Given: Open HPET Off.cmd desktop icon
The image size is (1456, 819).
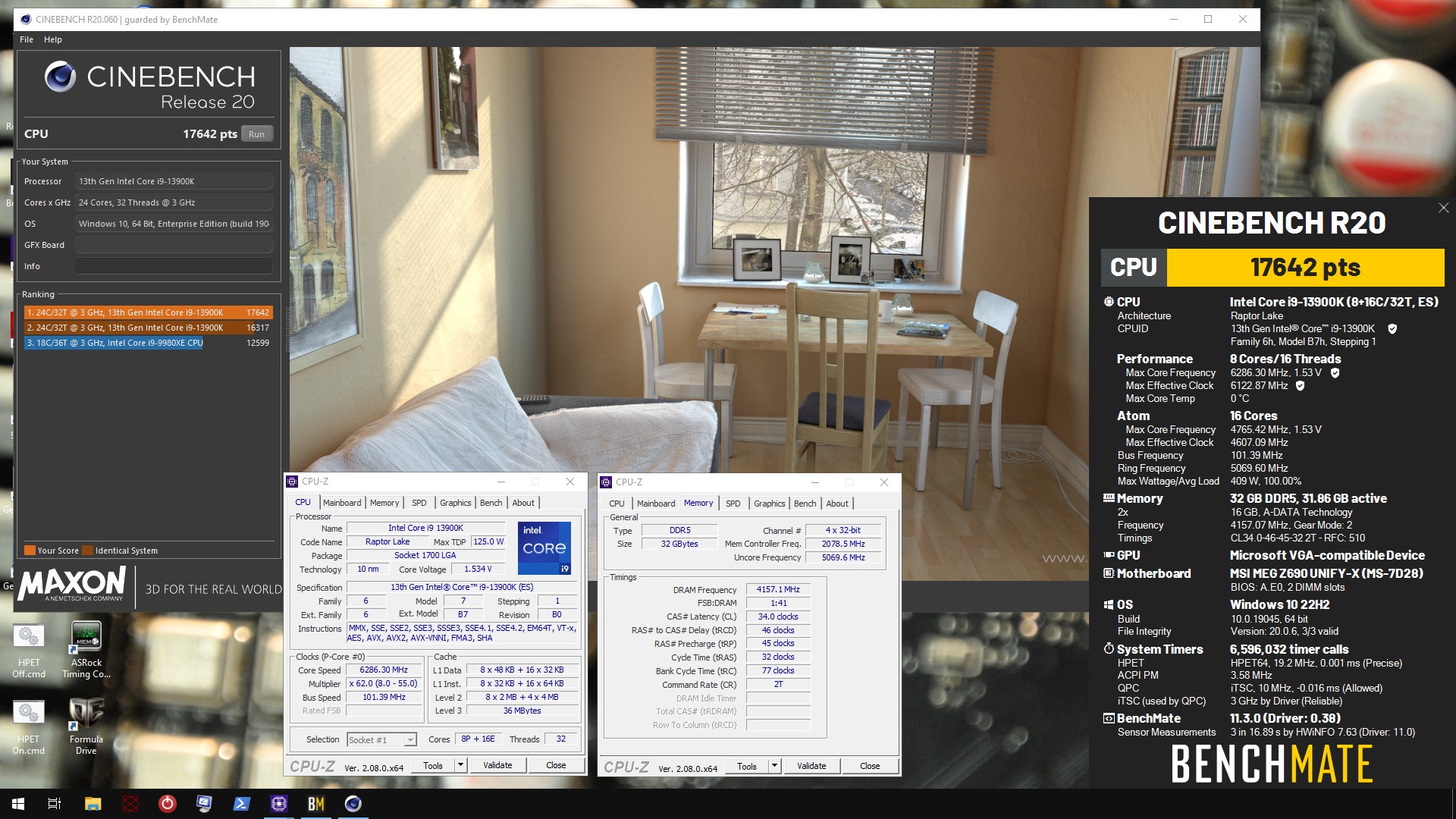Looking at the screenshot, I should click(29, 648).
